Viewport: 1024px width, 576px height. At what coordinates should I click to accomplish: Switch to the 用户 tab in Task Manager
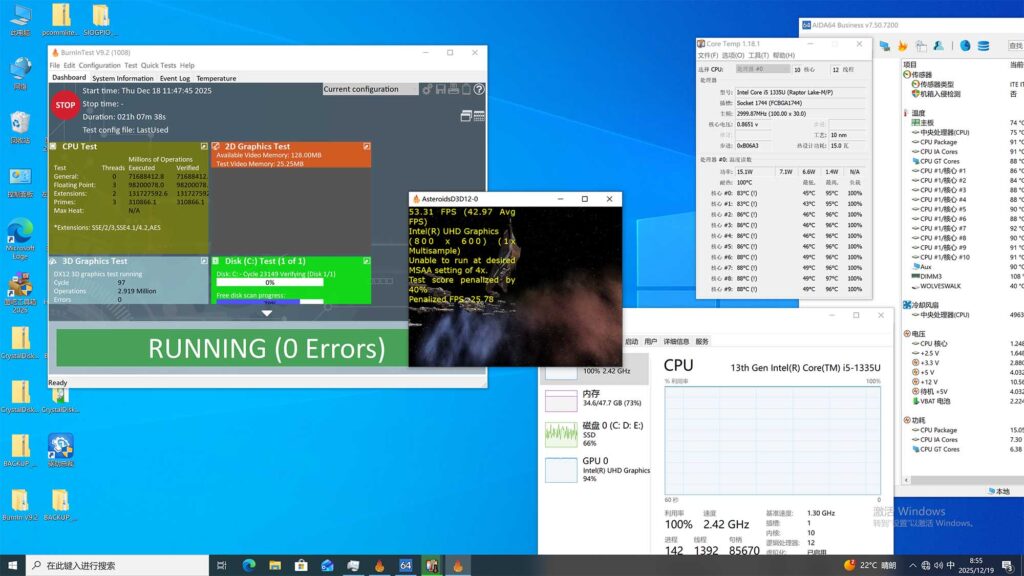(x=650, y=342)
